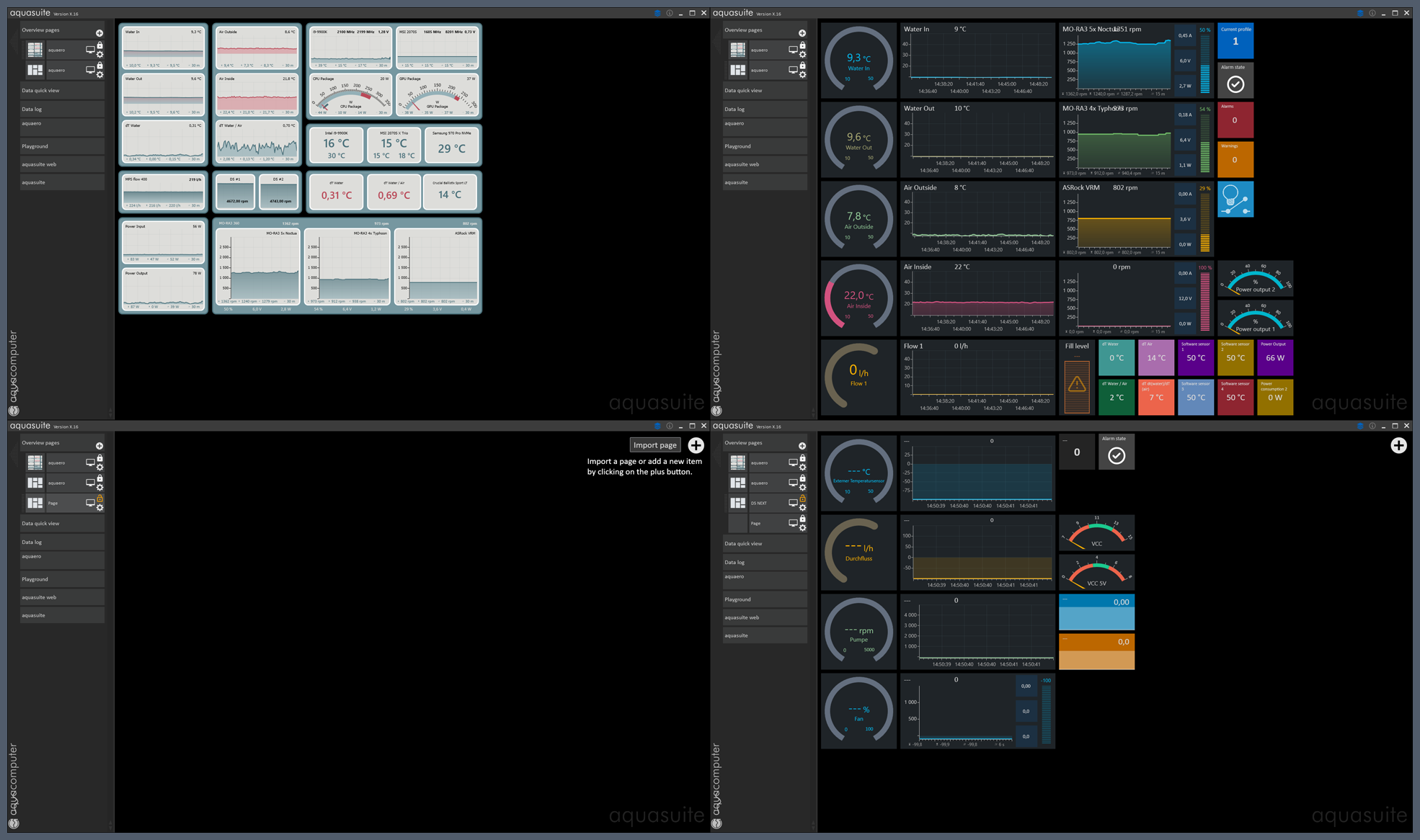Click the monitor icon next to DS NEXT
Screen dimensions: 1420x840
tap(793, 503)
